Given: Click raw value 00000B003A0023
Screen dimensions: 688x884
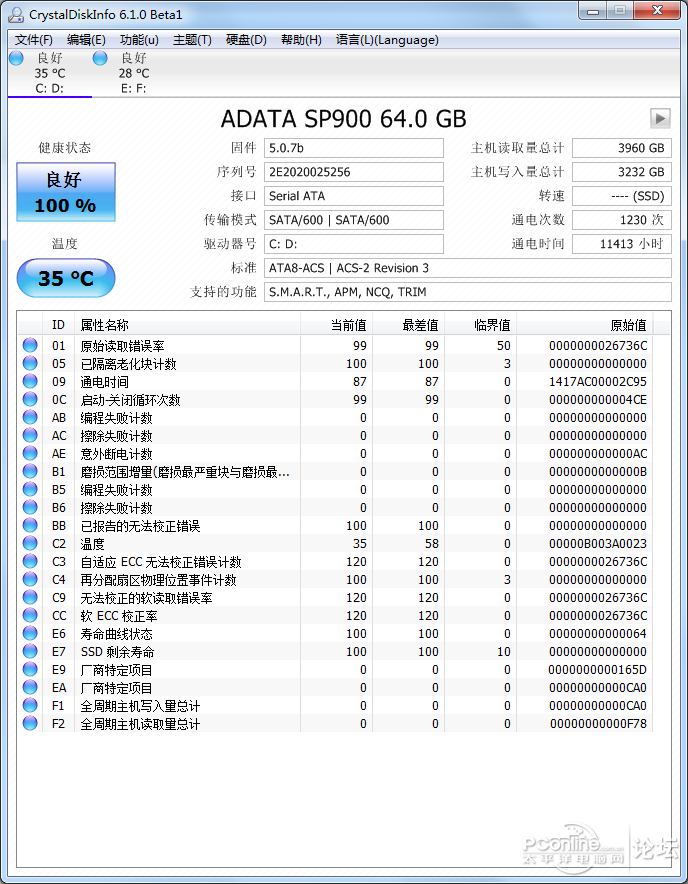Looking at the screenshot, I should [598, 544].
